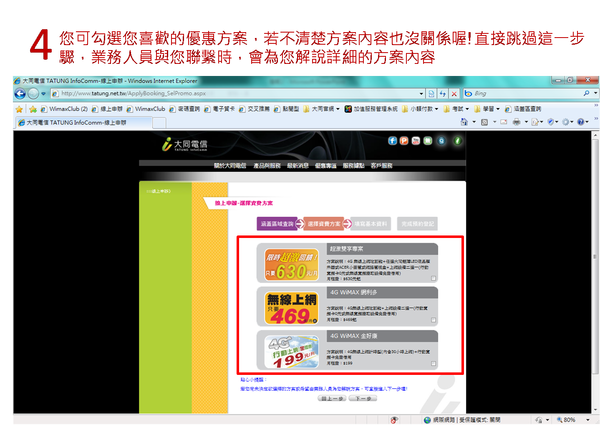
Task: Click the 線上申辦 link in green sidebar
Action: pyautogui.click(x=158, y=191)
